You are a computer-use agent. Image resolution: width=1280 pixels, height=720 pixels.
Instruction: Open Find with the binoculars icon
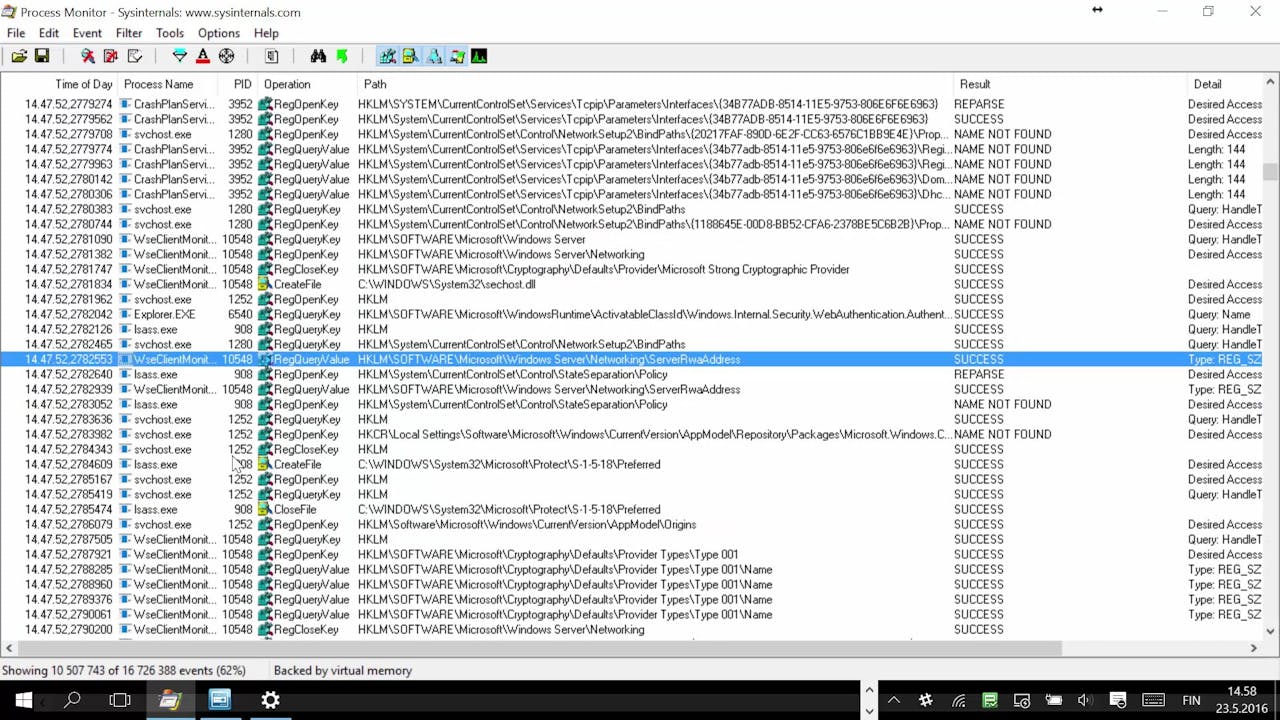click(318, 56)
